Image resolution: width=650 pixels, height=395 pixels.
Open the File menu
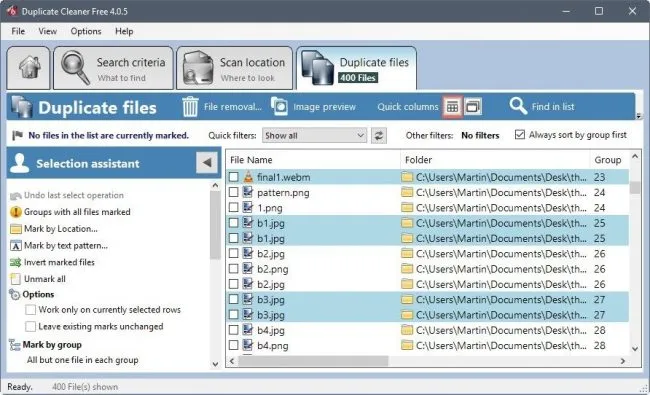pyautogui.click(x=18, y=31)
